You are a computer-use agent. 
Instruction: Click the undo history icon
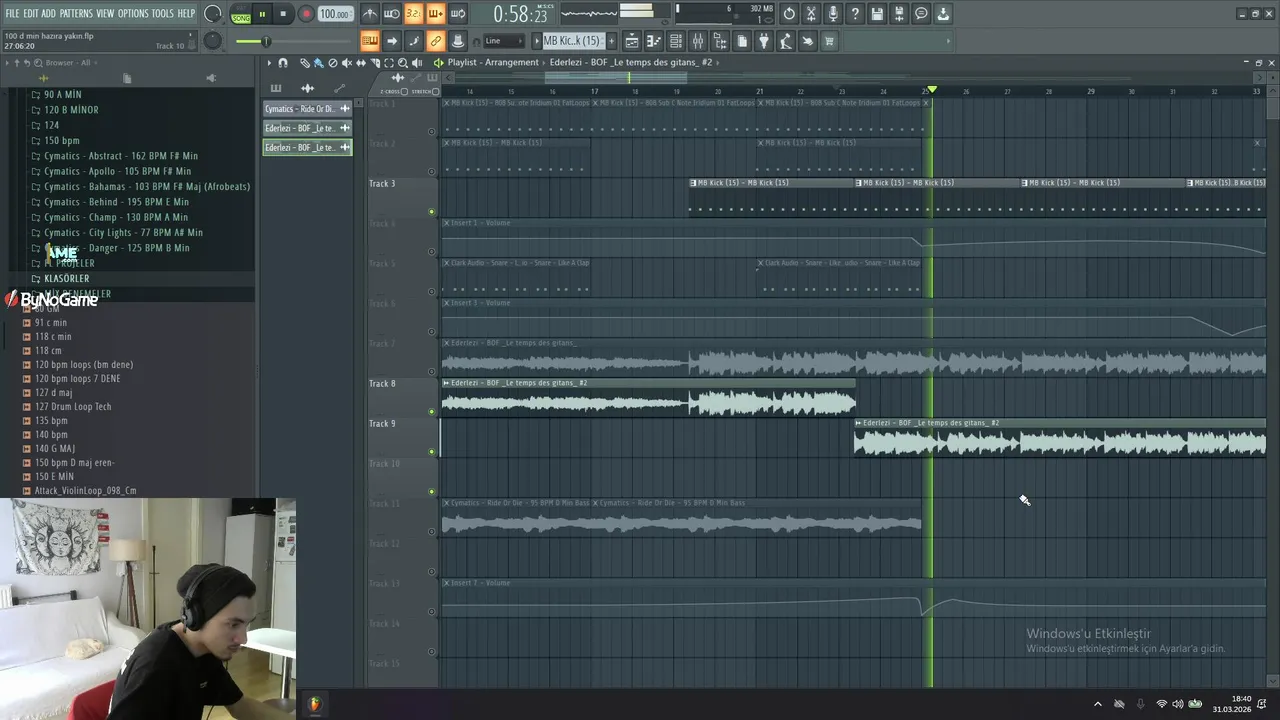(789, 14)
